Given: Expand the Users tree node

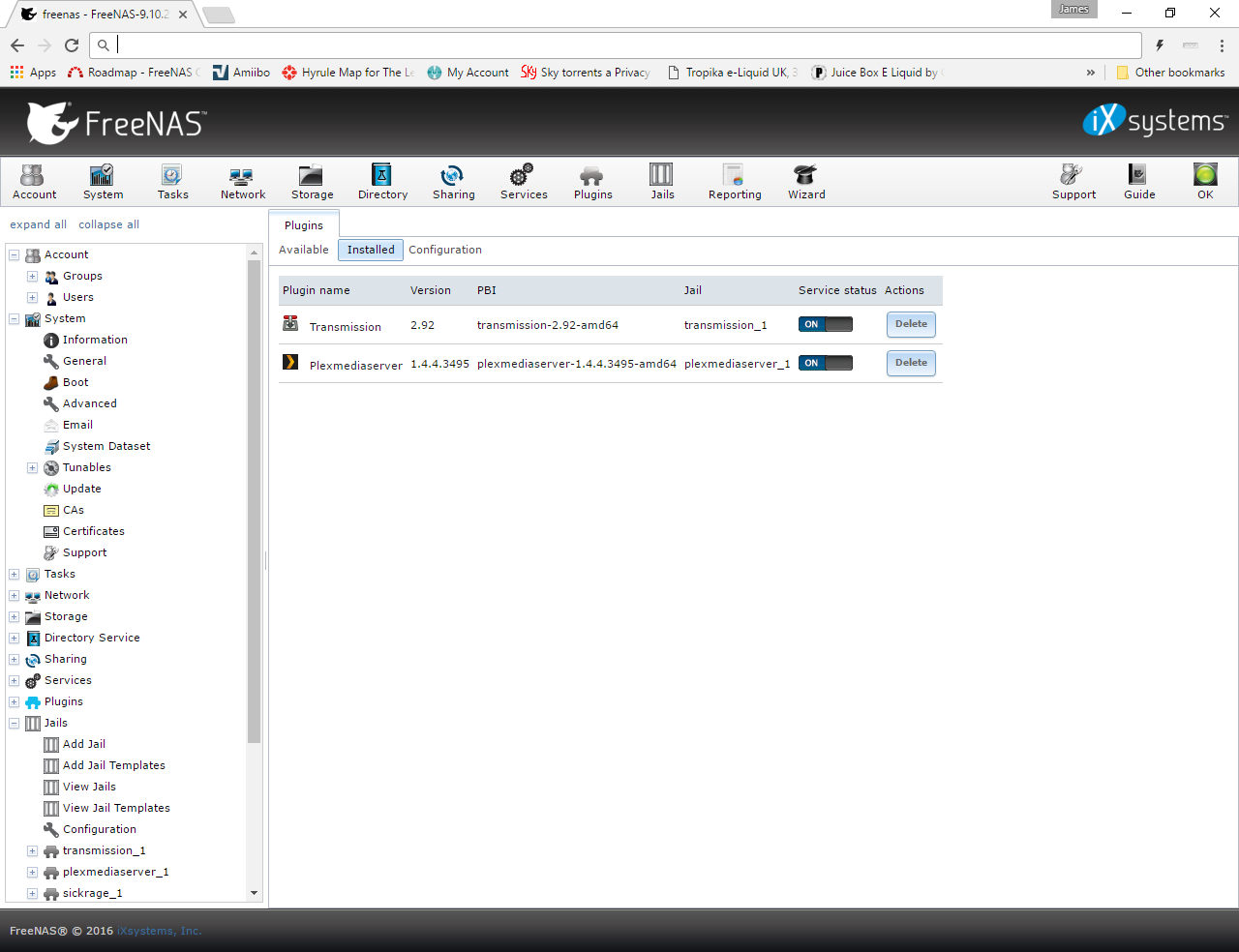Looking at the screenshot, I should [x=32, y=298].
